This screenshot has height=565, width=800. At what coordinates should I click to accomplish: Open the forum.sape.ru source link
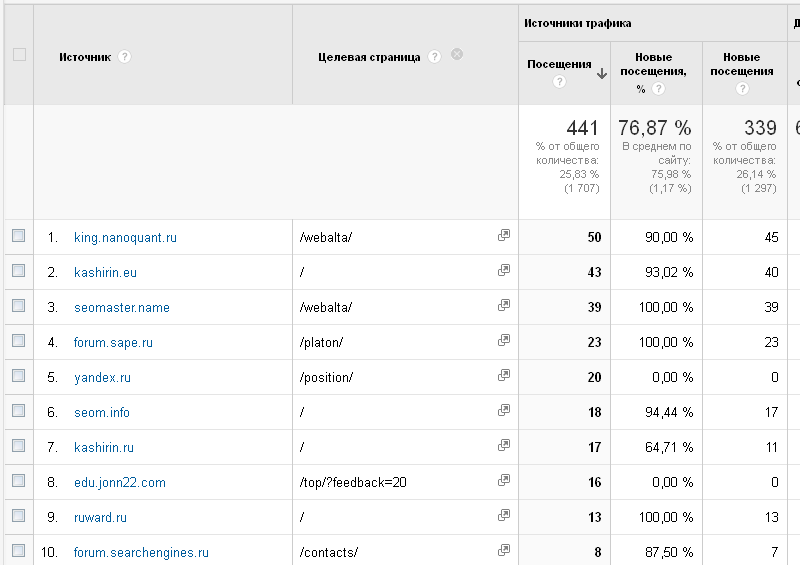[113, 342]
